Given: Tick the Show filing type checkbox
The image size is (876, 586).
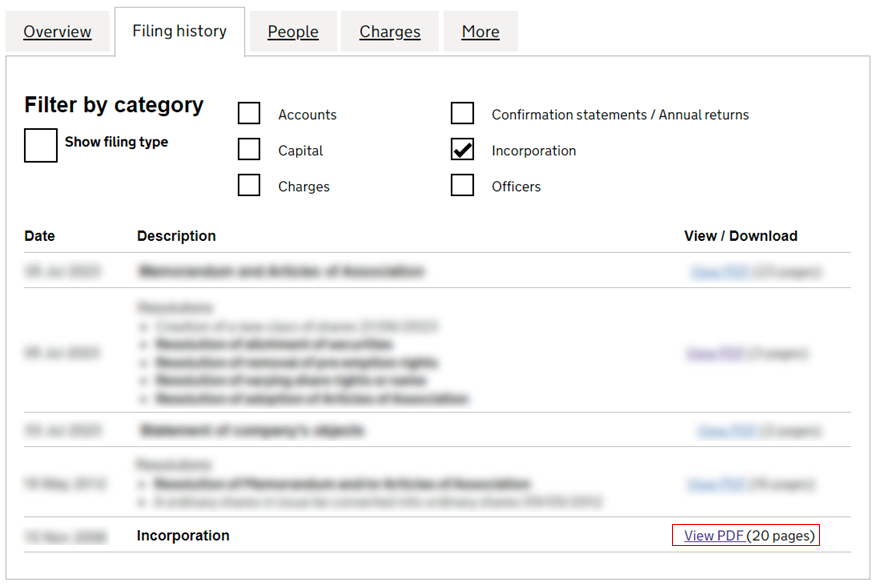Looking at the screenshot, I should tap(41, 145).
